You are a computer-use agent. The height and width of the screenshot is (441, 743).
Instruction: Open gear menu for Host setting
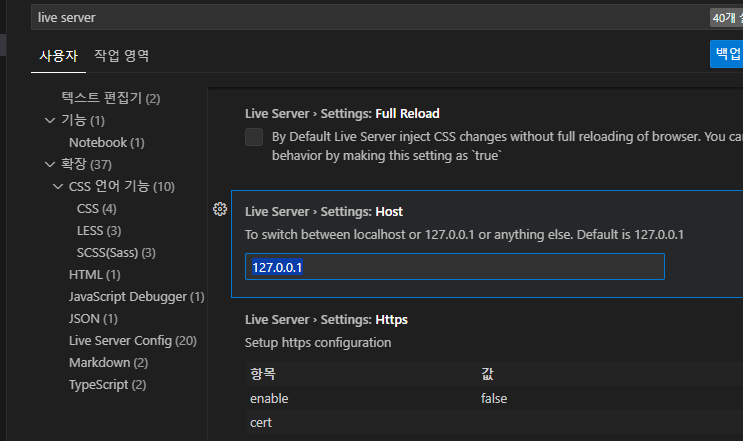[220, 209]
